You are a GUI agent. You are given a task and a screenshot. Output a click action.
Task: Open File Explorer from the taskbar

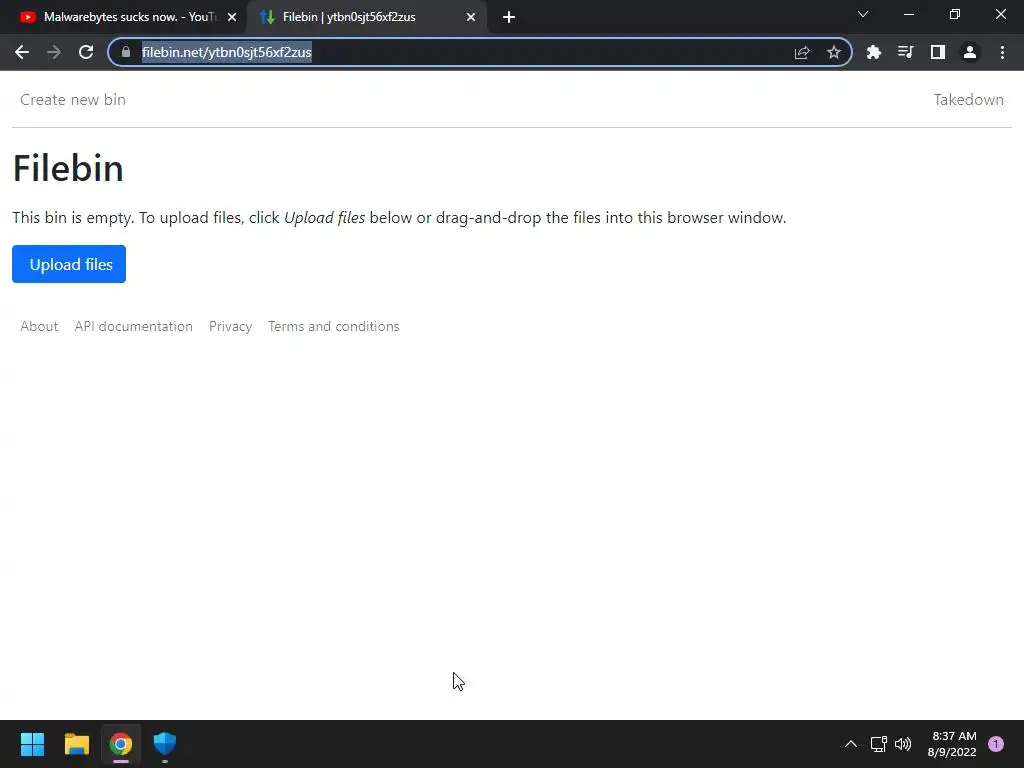(x=76, y=744)
